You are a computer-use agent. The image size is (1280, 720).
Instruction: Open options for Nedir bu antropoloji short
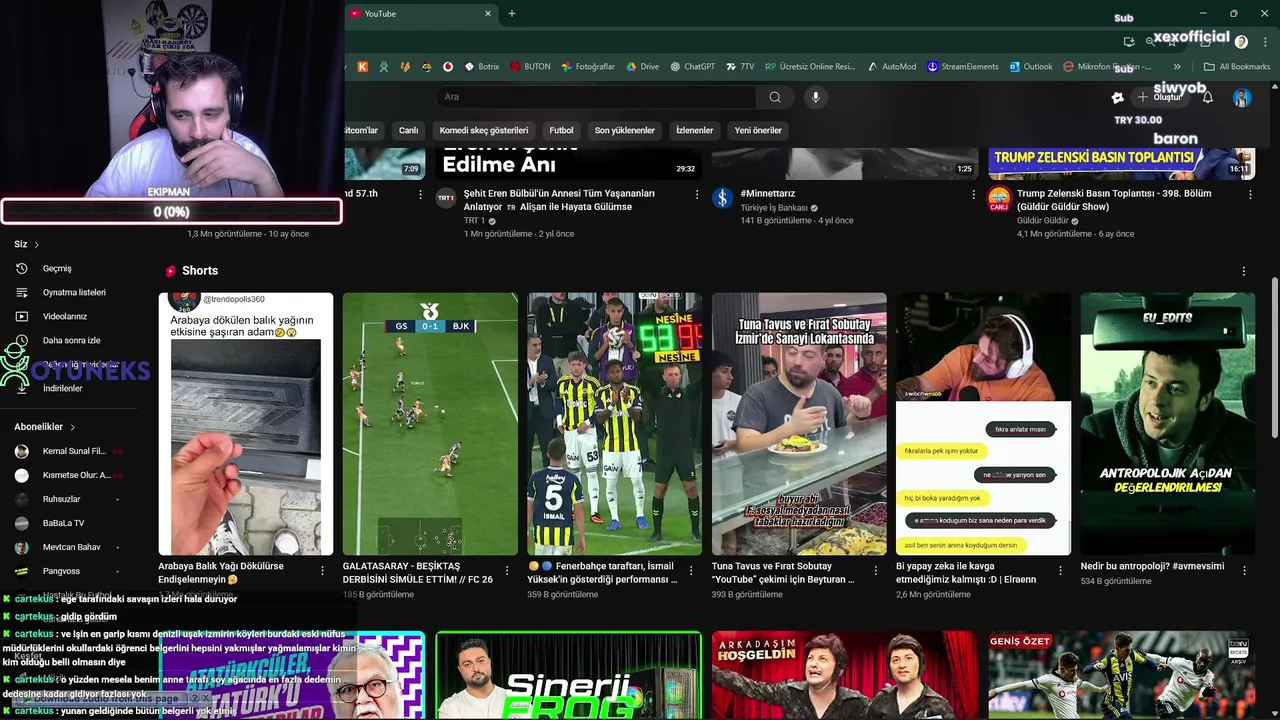pyautogui.click(x=1245, y=571)
